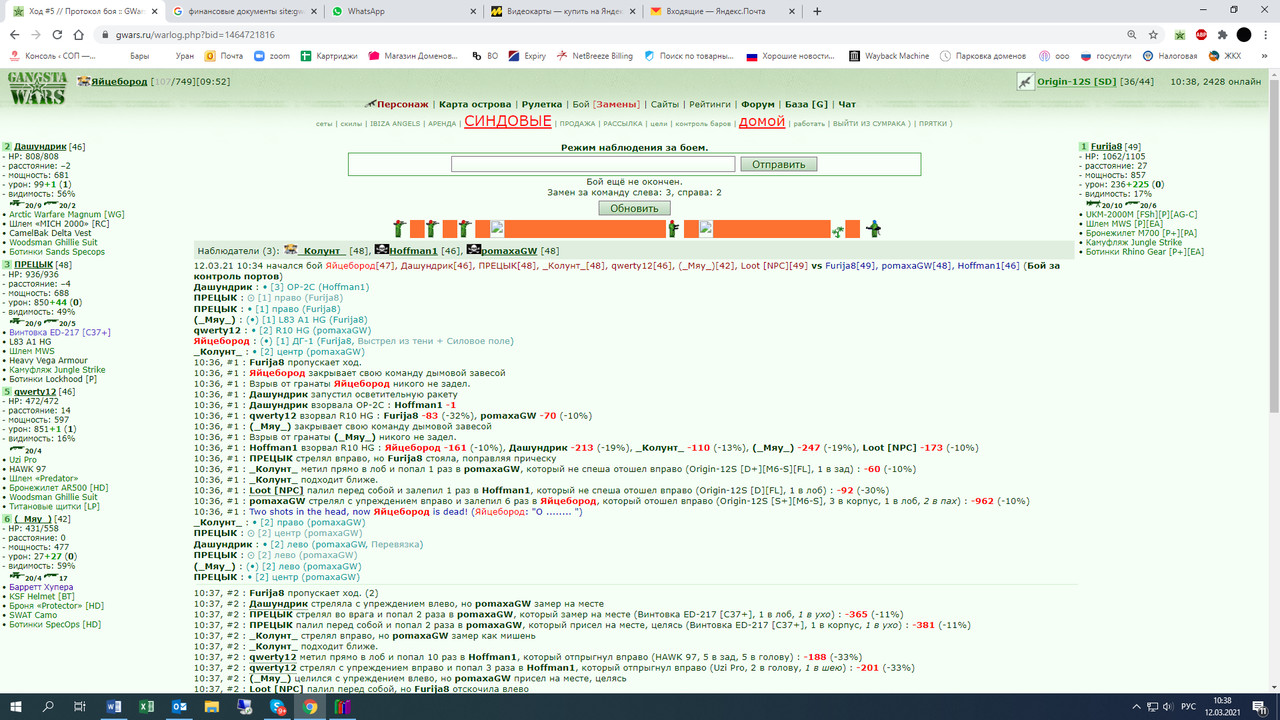The width and height of the screenshot is (1280, 720).
Task: Focus the battle message input field
Action: tap(593, 164)
